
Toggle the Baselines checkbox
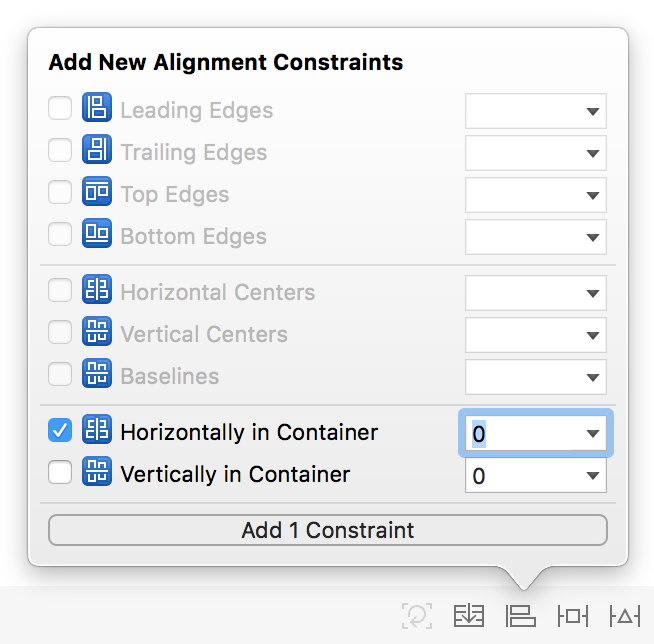tap(60, 375)
